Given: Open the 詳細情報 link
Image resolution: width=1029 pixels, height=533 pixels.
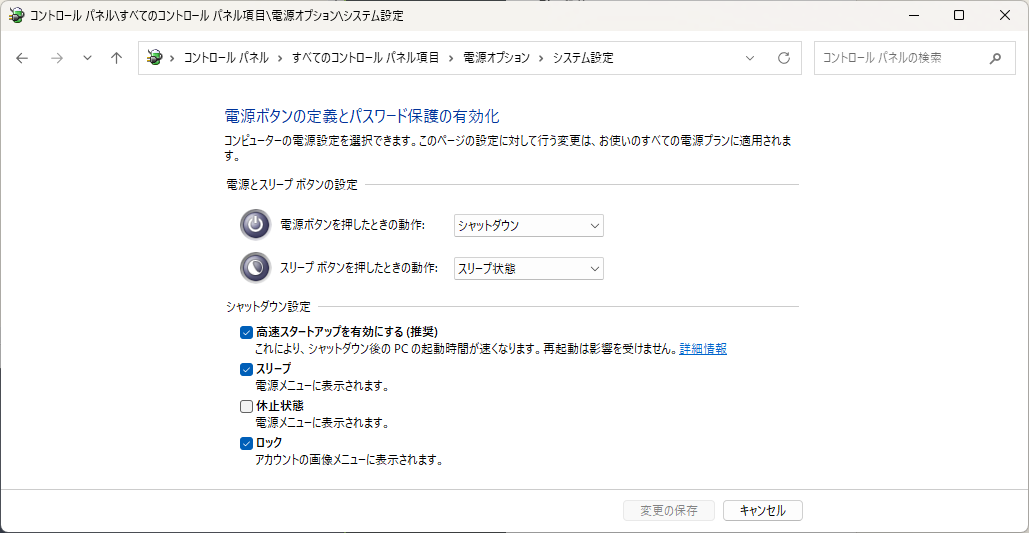Looking at the screenshot, I should coord(703,349).
